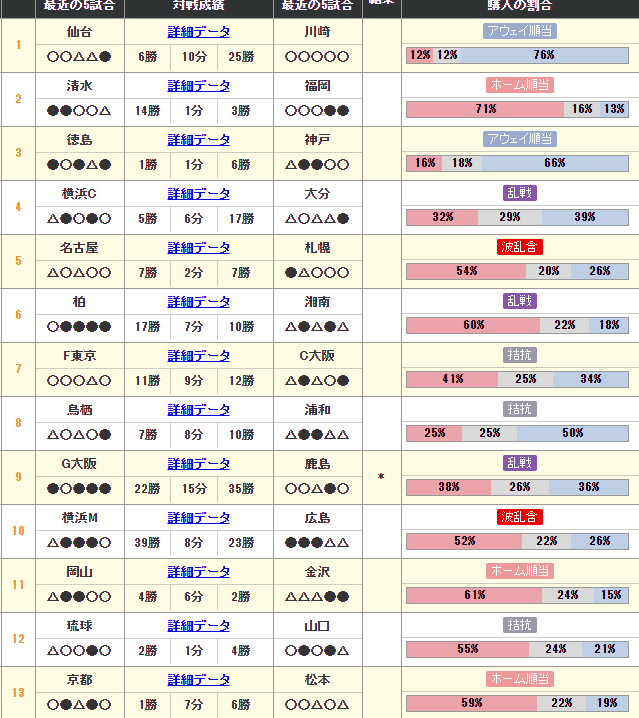Click the 76% away segment for 川崎
Viewport: 639px width, 718px height.
coord(544,55)
